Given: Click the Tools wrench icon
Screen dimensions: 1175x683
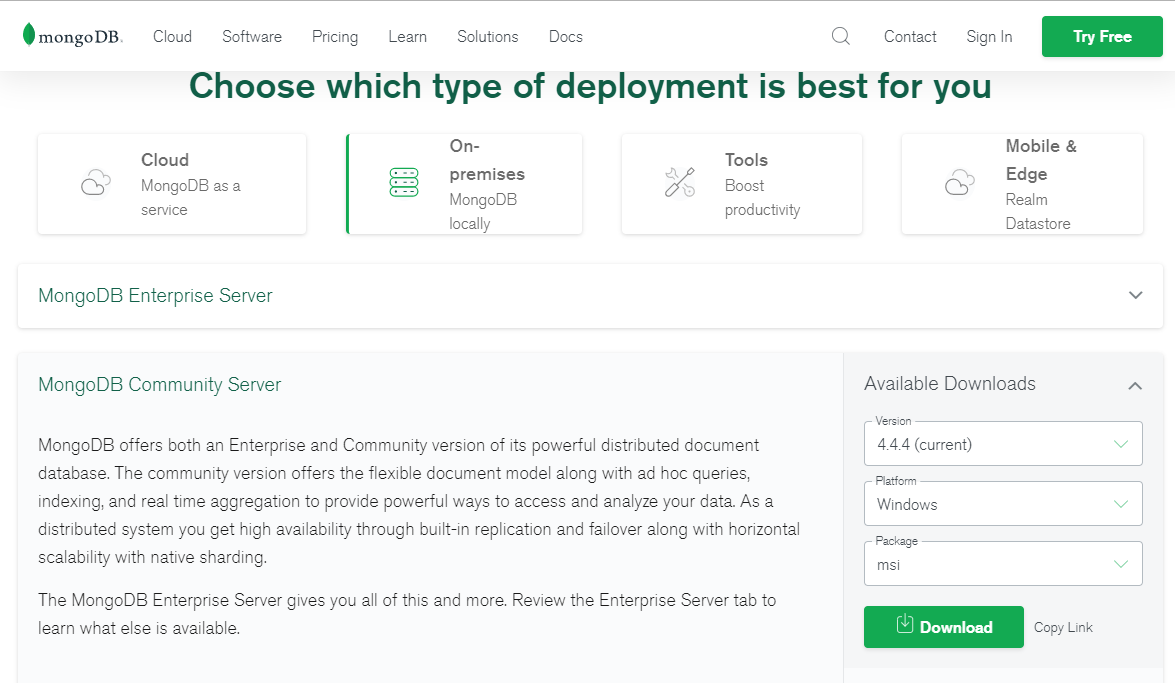Looking at the screenshot, I should (x=680, y=182).
